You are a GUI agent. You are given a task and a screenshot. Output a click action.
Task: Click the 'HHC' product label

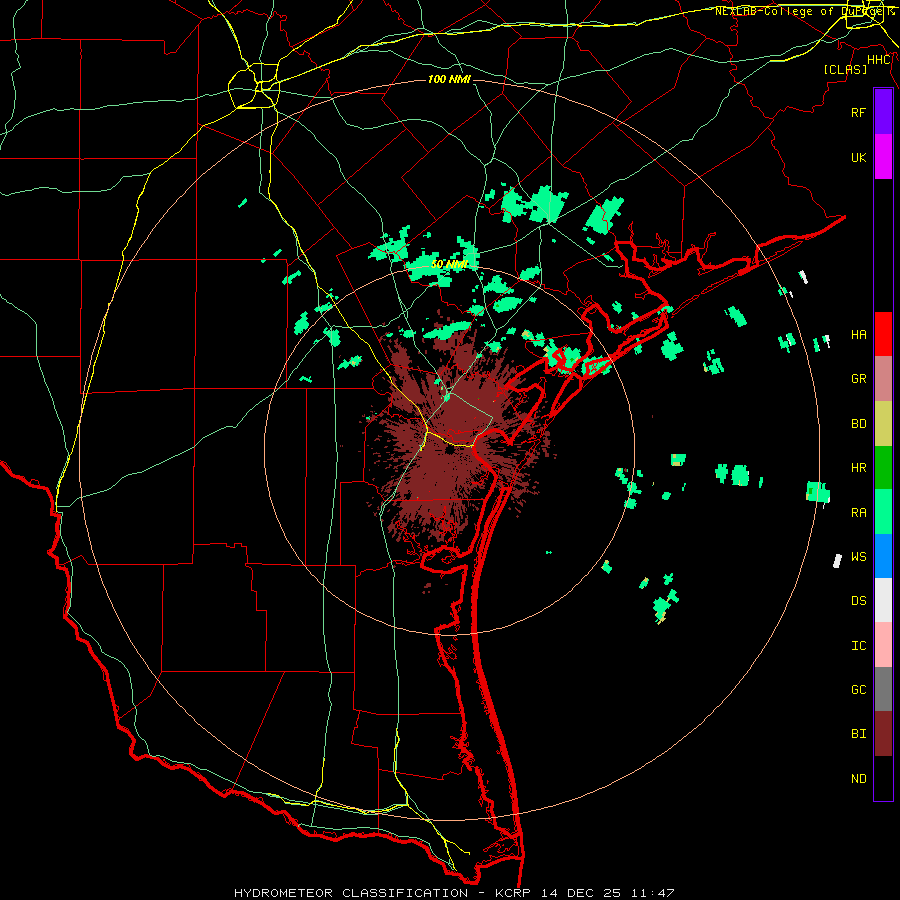click(879, 60)
